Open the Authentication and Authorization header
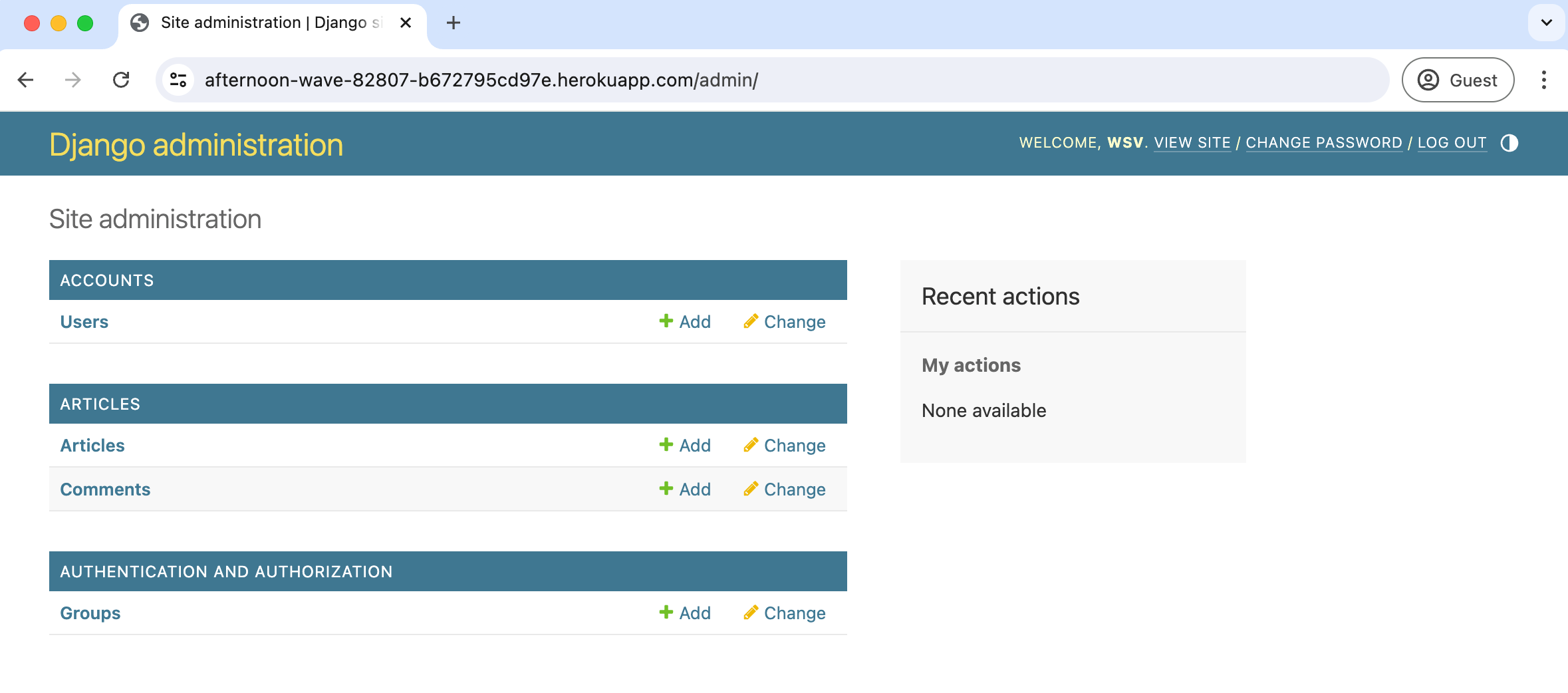 [x=226, y=571]
